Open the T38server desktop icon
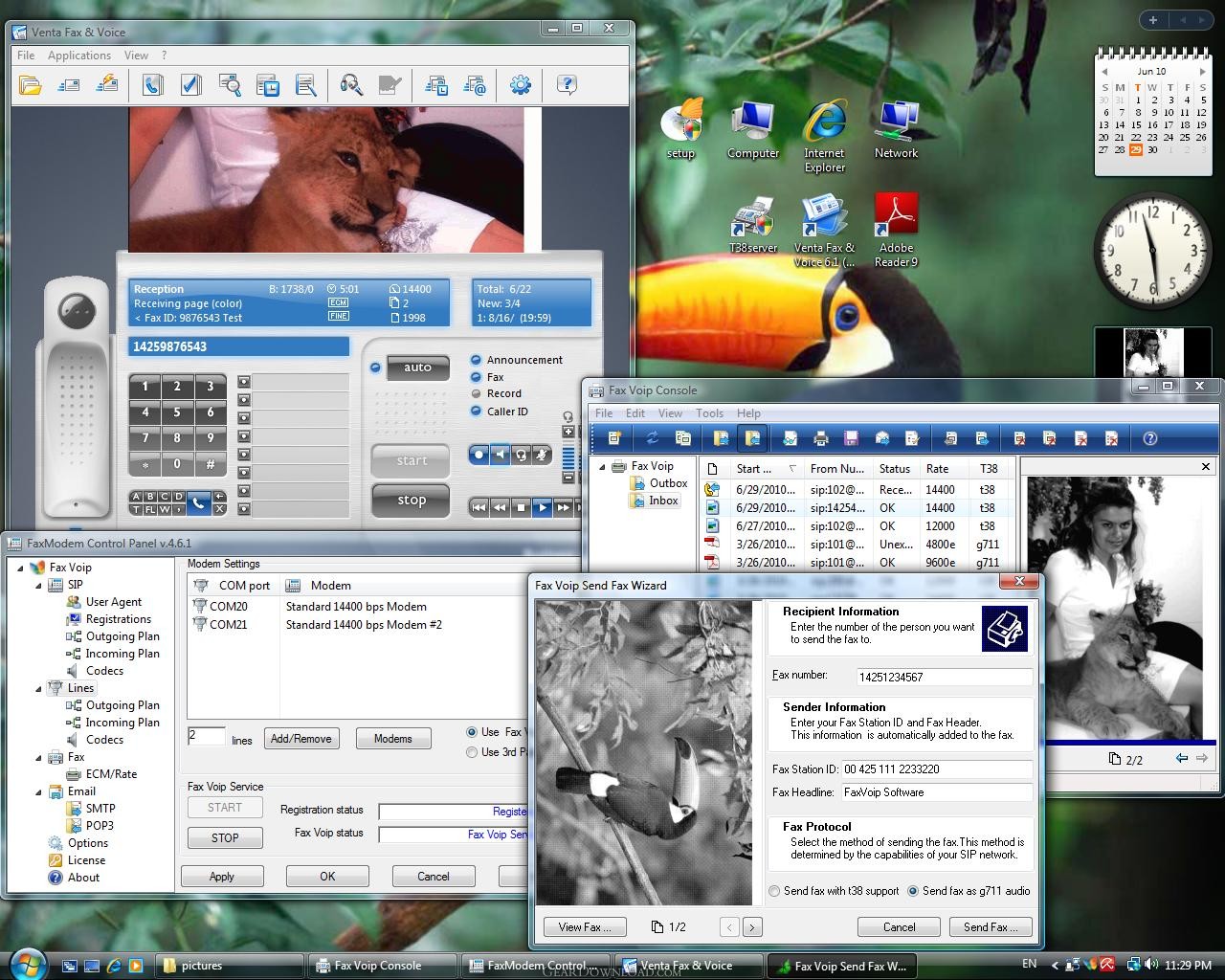Screen dimensions: 1225x980 753,226
